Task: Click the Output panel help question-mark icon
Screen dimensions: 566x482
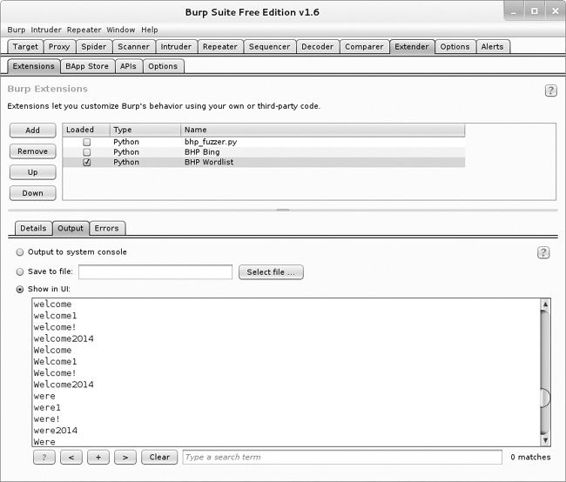Action: (x=543, y=253)
